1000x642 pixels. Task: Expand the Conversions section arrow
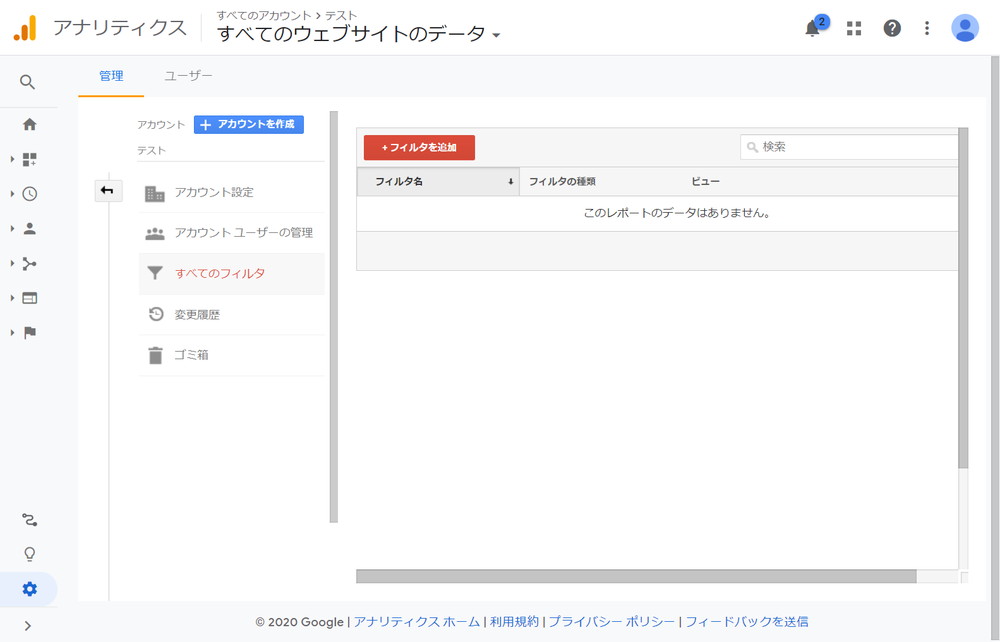(12, 333)
